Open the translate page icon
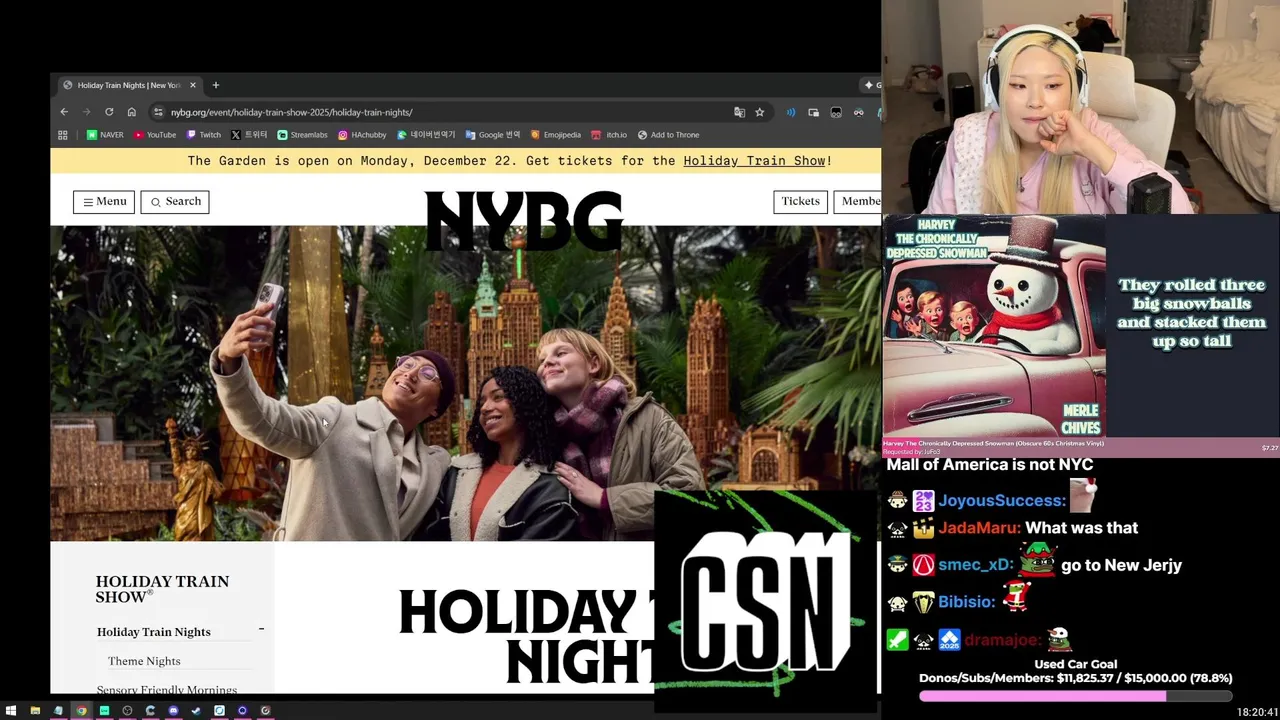 tap(739, 112)
